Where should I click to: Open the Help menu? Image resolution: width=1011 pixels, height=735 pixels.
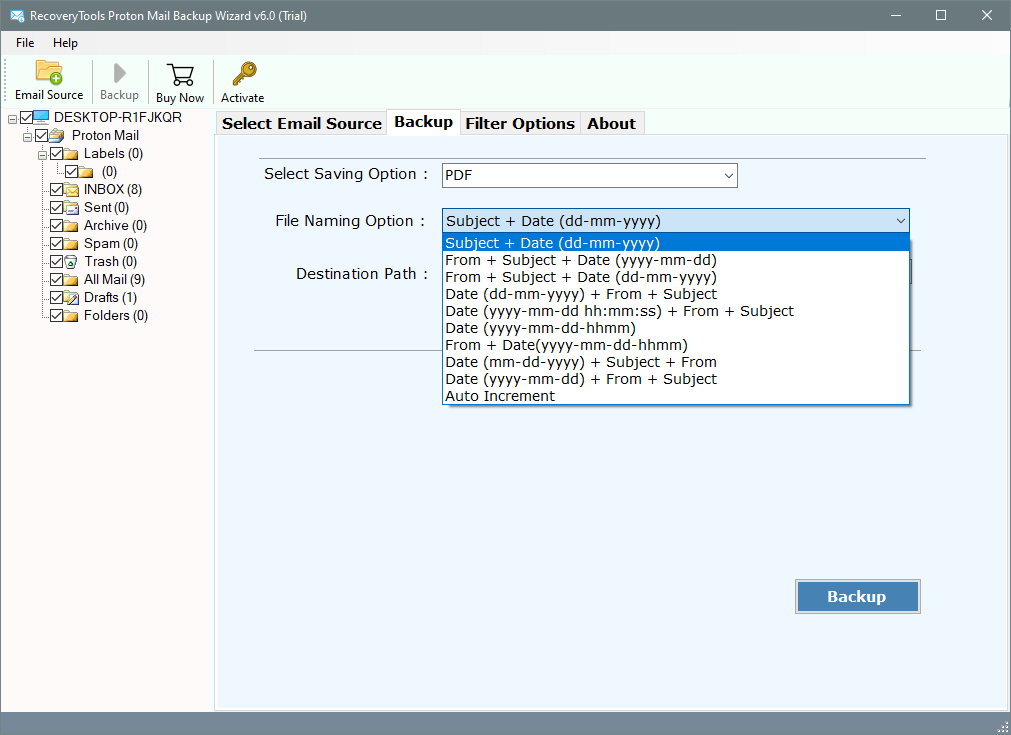pos(65,43)
